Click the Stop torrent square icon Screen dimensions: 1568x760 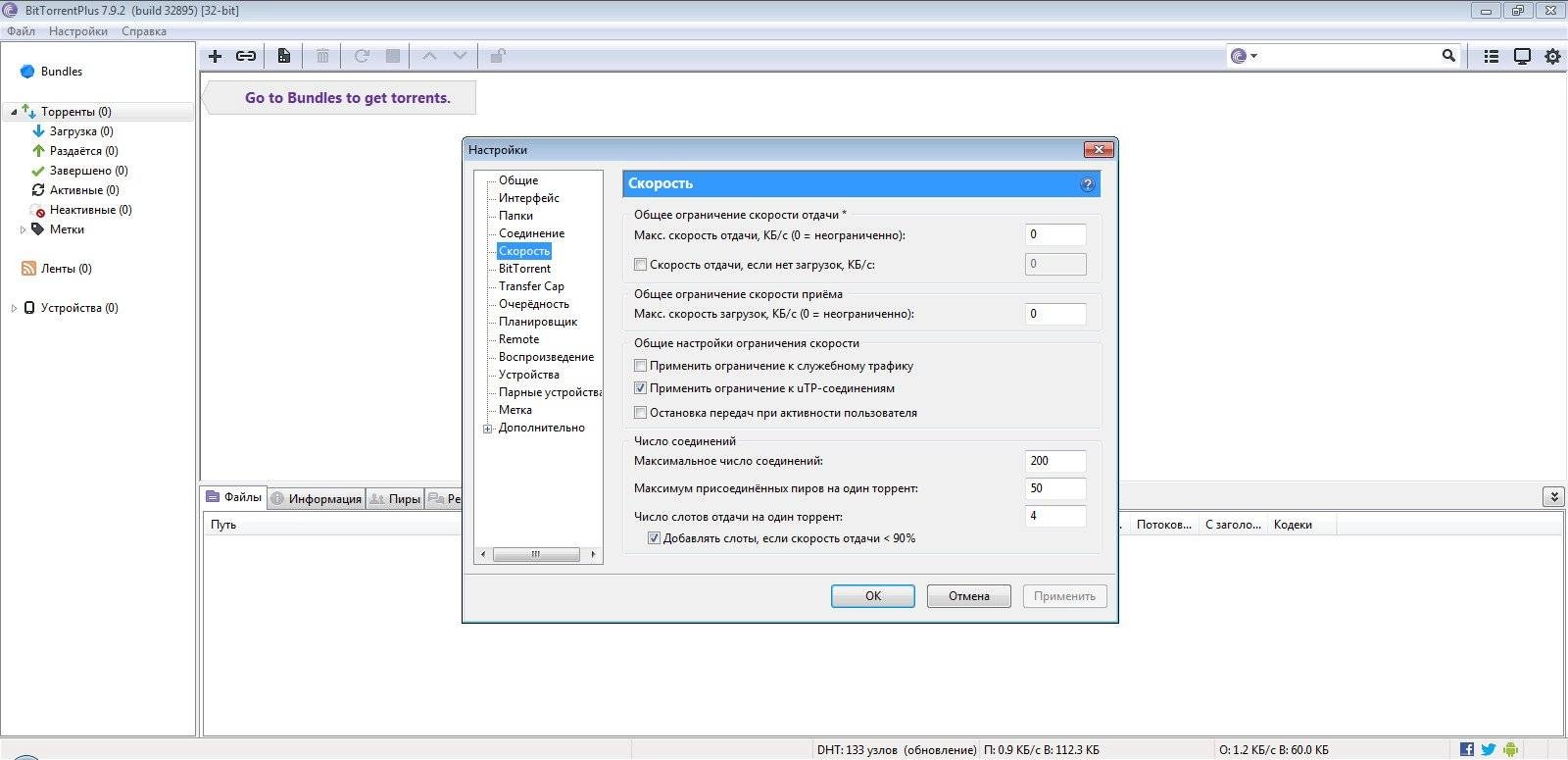[393, 56]
